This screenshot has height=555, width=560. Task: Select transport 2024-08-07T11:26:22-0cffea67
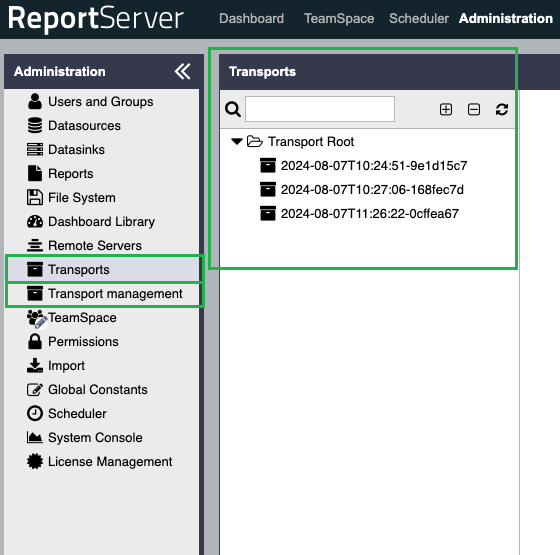(x=370, y=214)
